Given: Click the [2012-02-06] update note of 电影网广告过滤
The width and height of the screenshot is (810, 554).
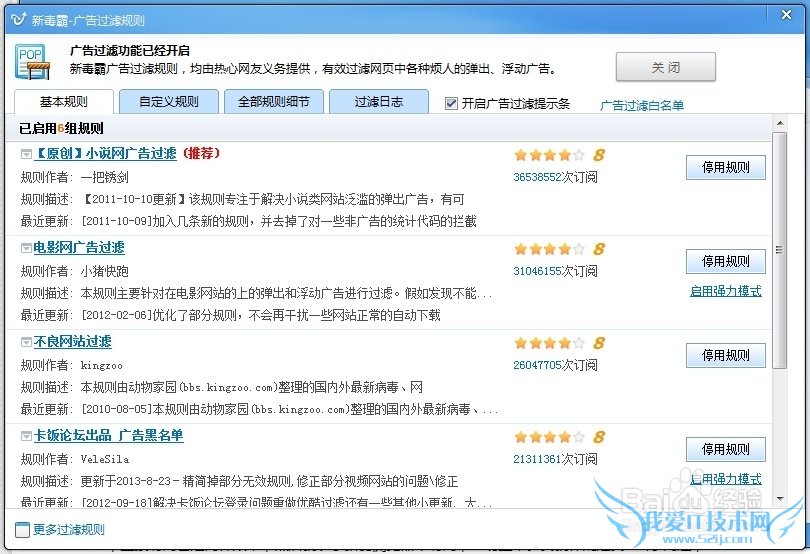Looking at the screenshot, I should [x=261, y=315].
